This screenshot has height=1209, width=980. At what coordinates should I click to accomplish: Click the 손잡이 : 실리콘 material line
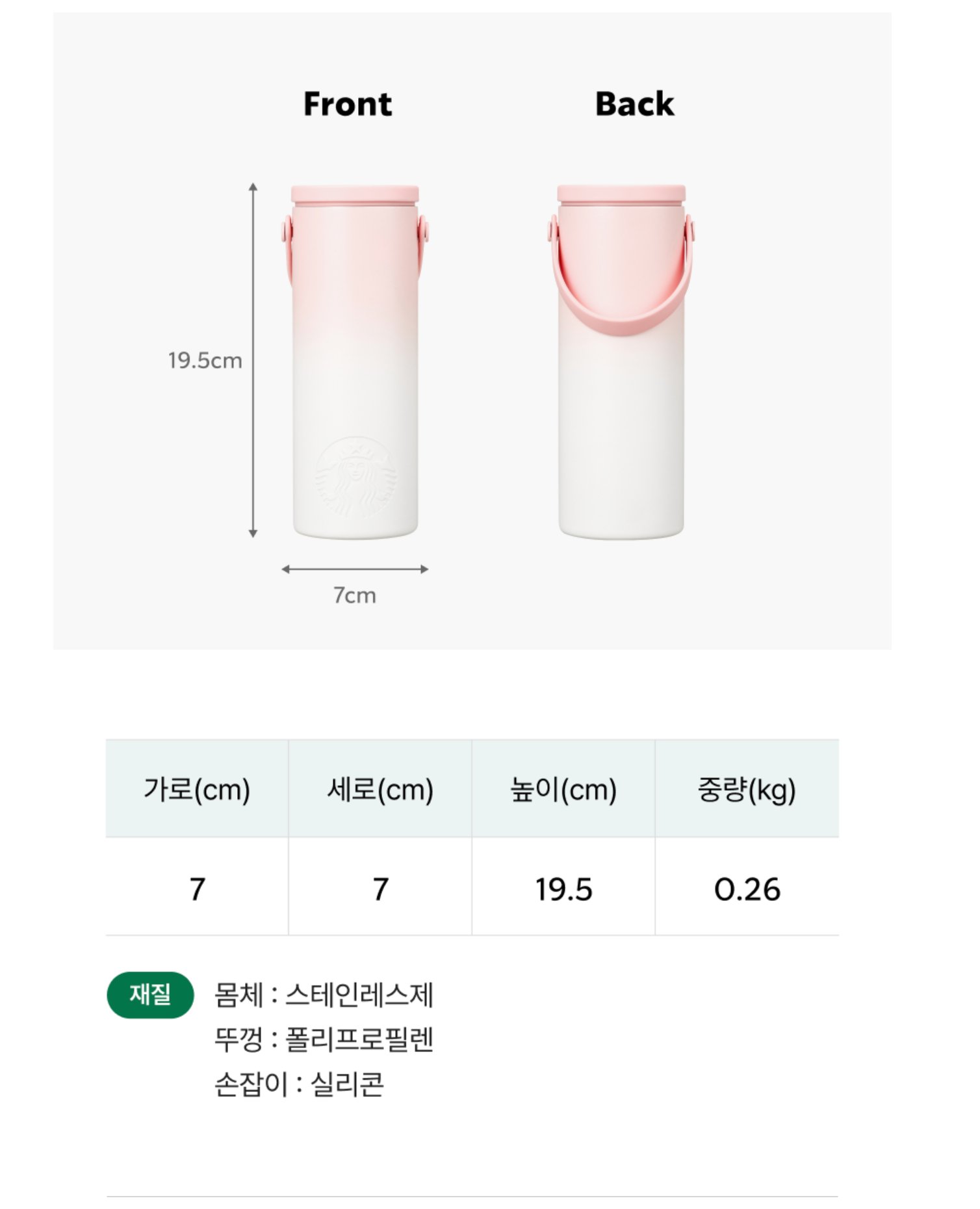point(300,1084)
